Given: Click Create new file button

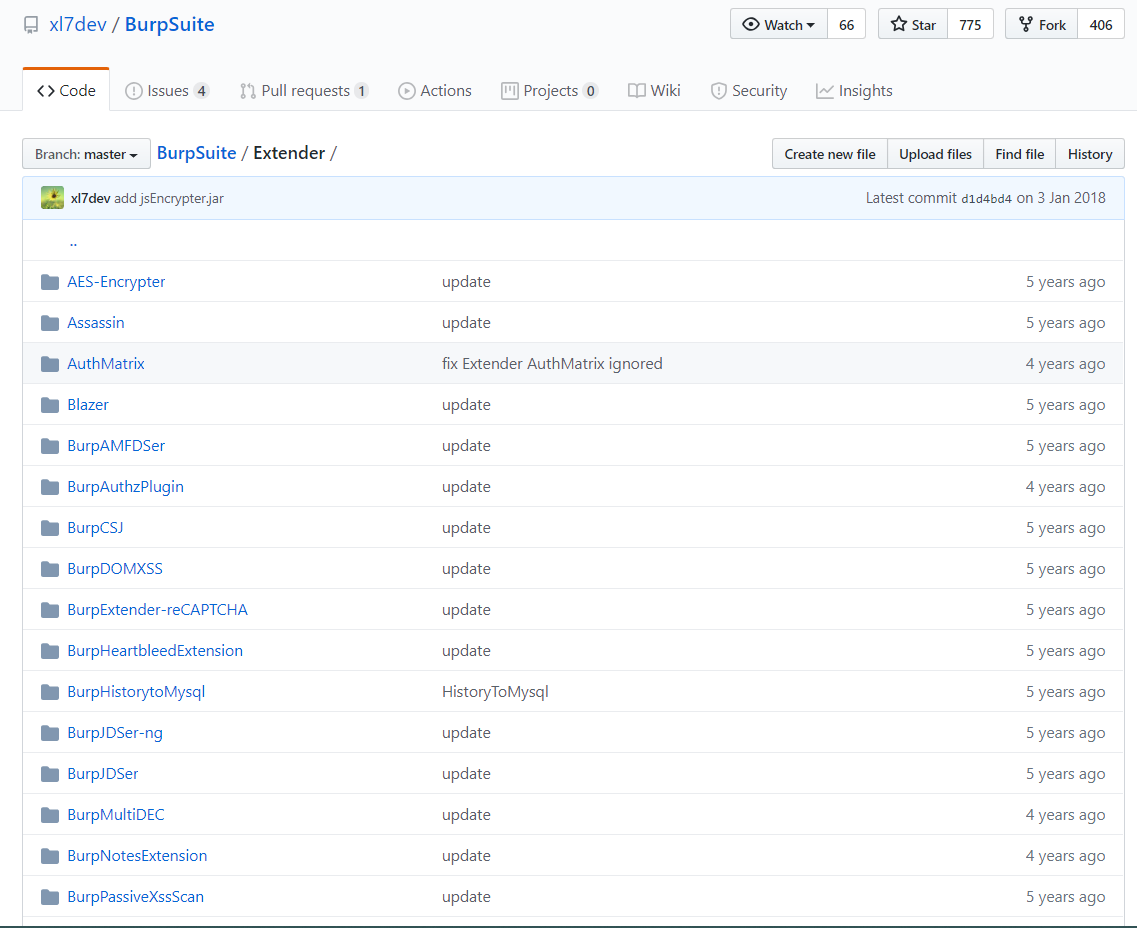Looking at the screenshot, I should click(830, 154).
